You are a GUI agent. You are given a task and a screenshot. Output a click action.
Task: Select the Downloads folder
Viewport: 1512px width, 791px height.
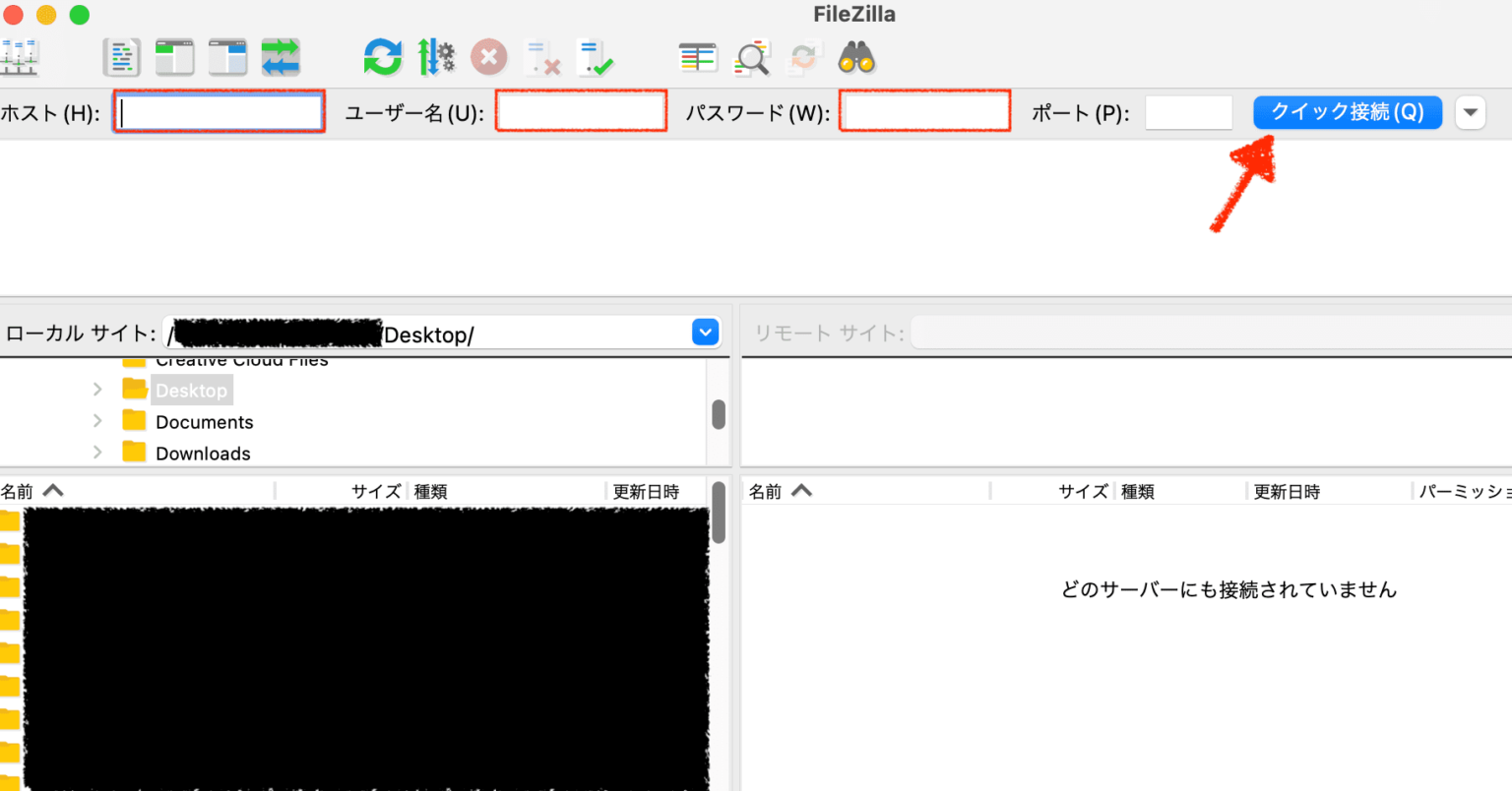point(202,453)
